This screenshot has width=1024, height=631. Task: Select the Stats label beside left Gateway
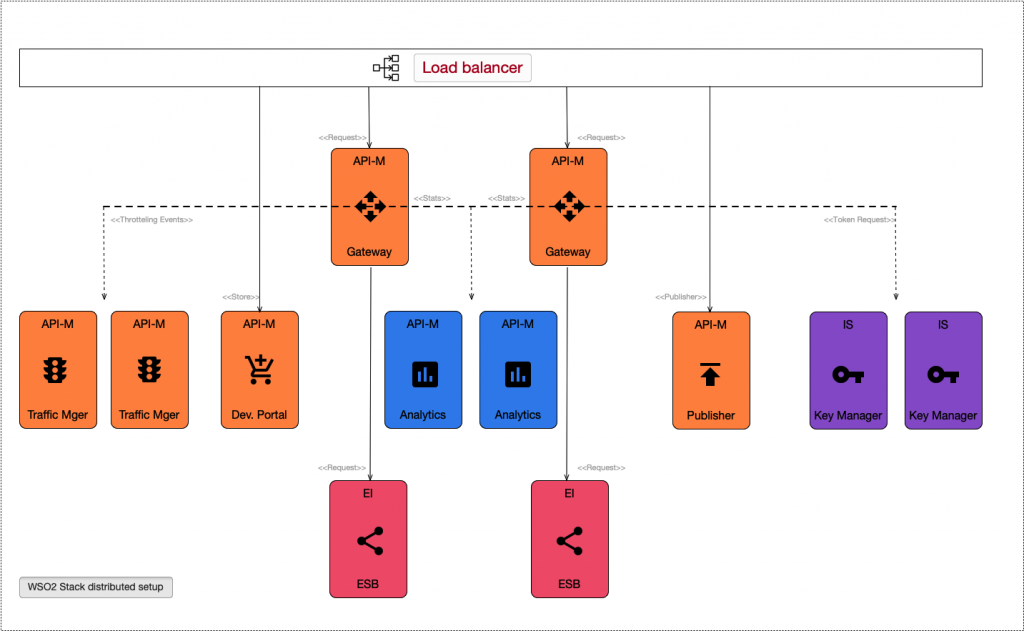(432, 198)
